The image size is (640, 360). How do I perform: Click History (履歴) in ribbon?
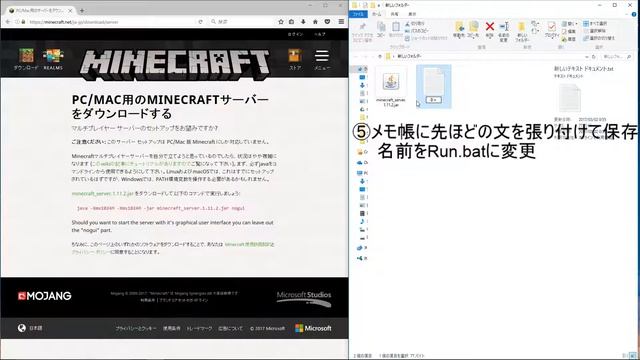click(569, 39)
